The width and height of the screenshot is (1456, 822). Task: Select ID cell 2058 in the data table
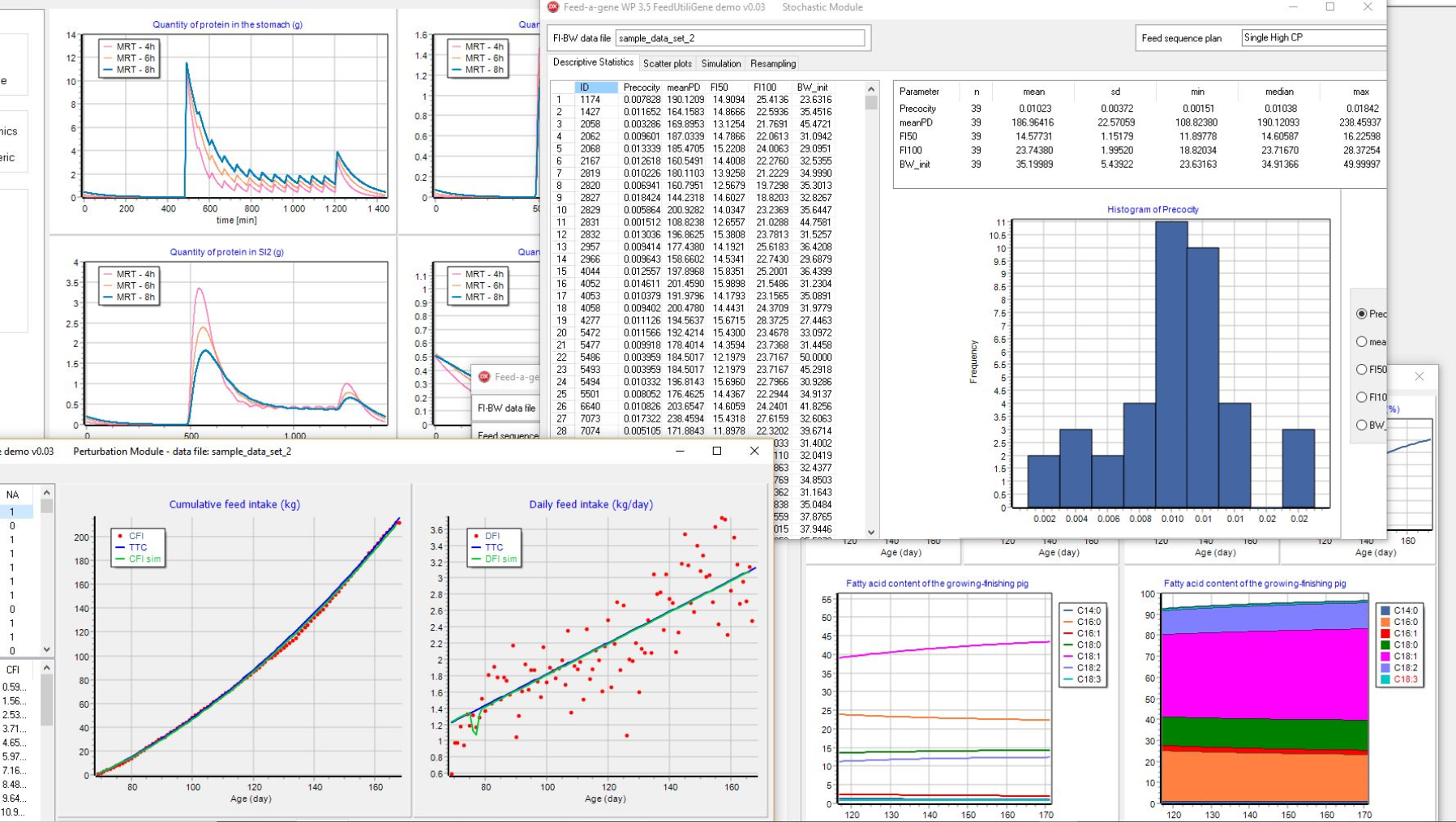pyautogui.click(x=590, y=124)
